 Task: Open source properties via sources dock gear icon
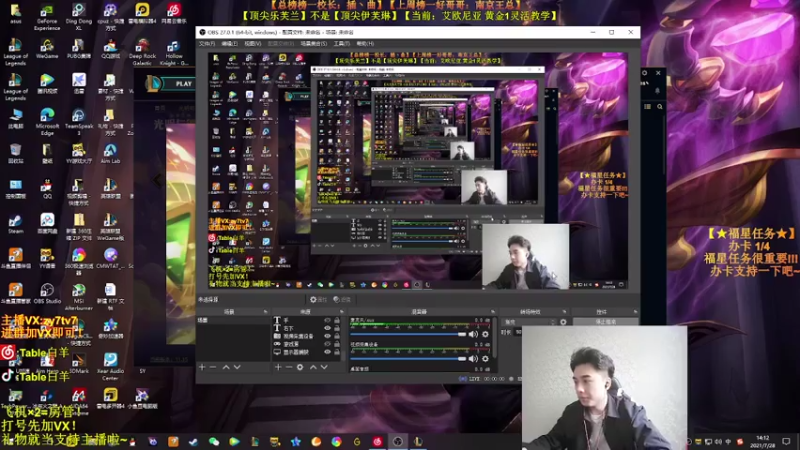[x=300, y=367]
